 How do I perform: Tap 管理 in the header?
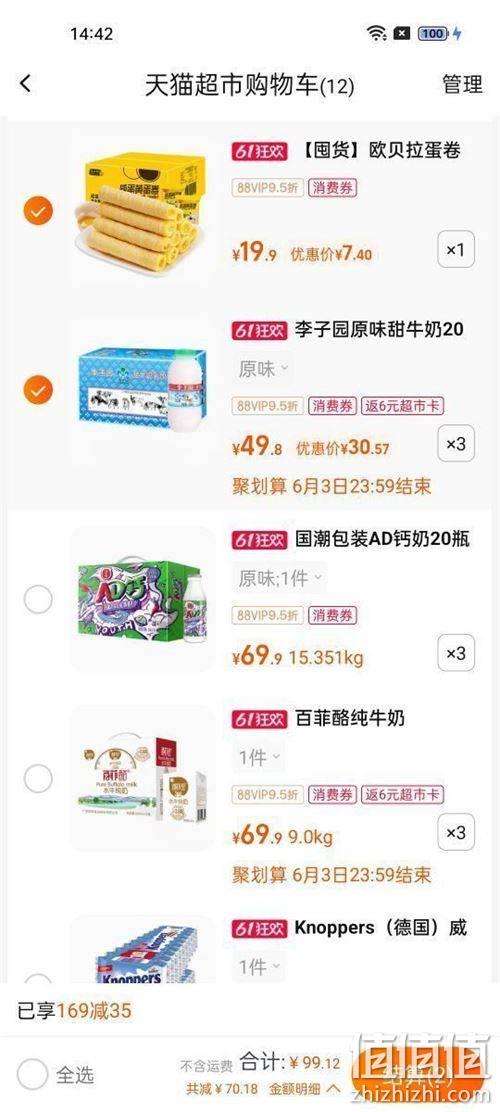[x=462, y=84]
